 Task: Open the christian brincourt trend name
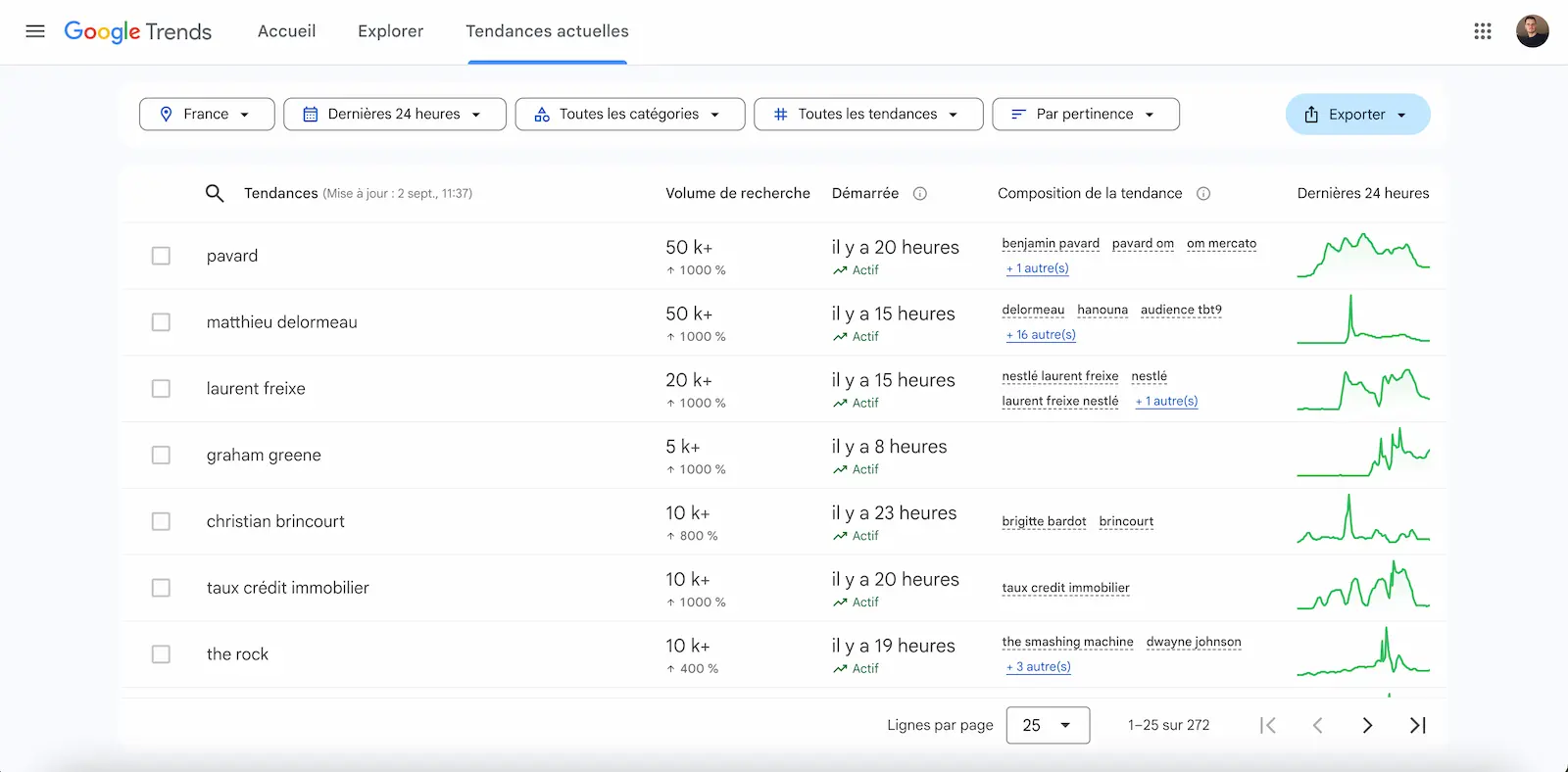275,522
